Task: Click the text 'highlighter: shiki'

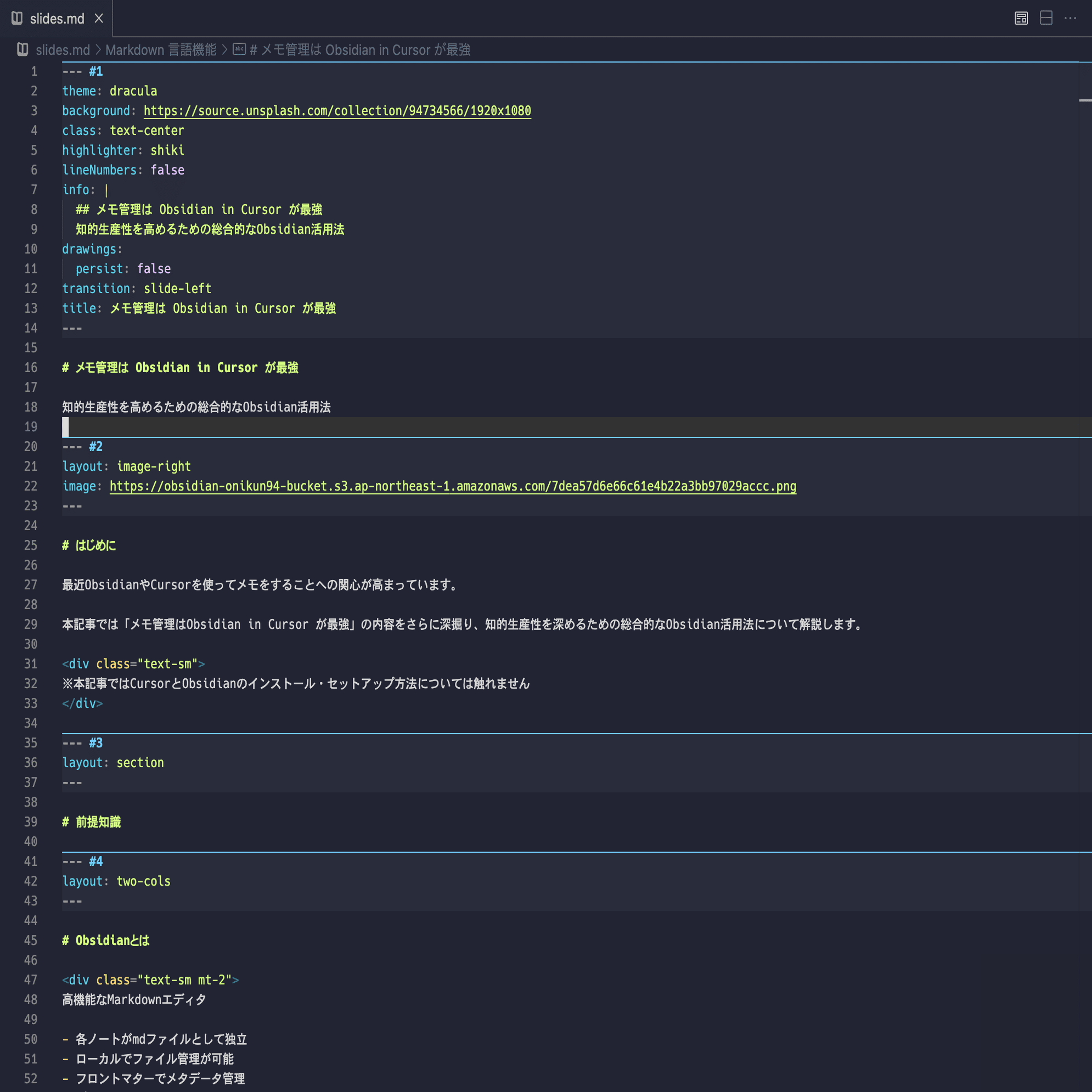Action: click(x=123, y=150)
